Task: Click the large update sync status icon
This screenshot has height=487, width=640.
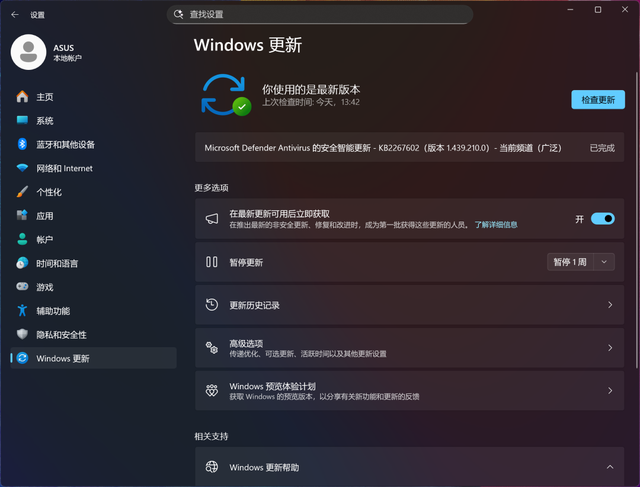Action: coord(226,95)
